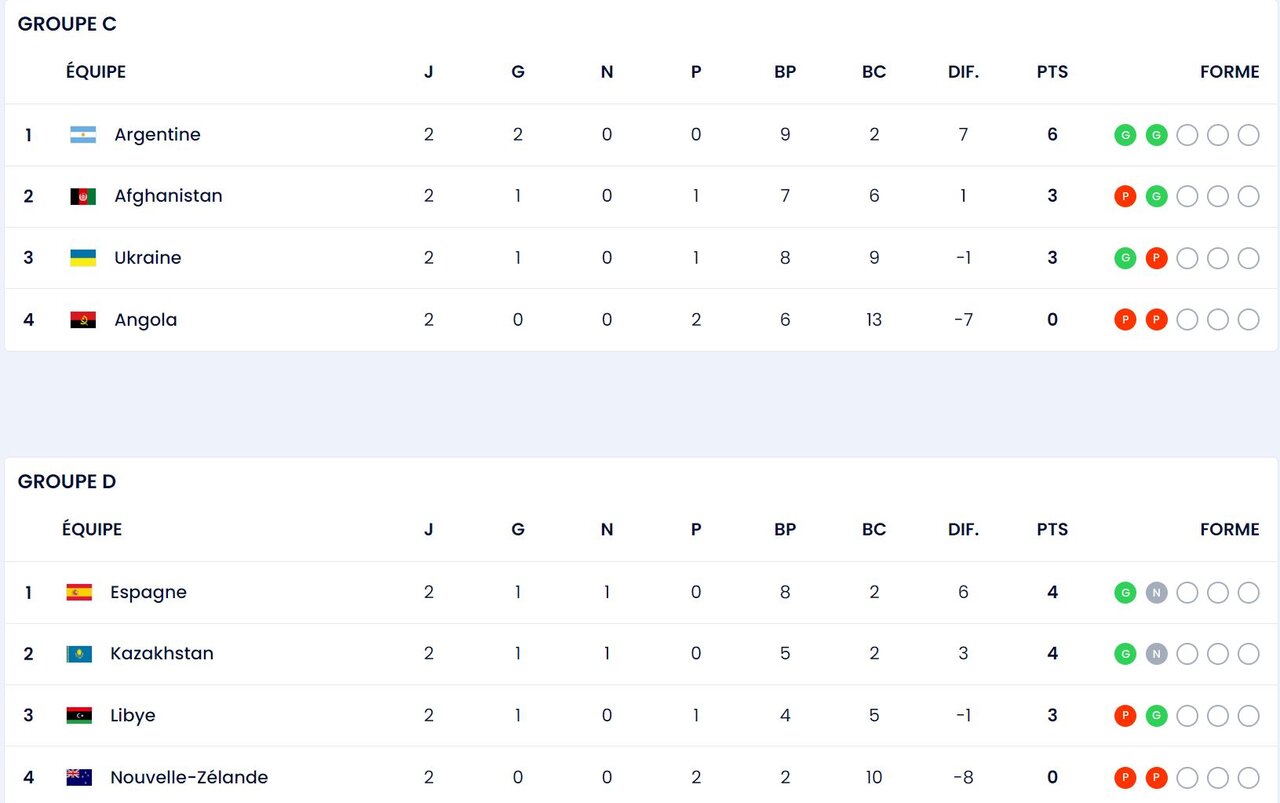
Task: Click the Espagne flag icon
Action: pos(79,592)
